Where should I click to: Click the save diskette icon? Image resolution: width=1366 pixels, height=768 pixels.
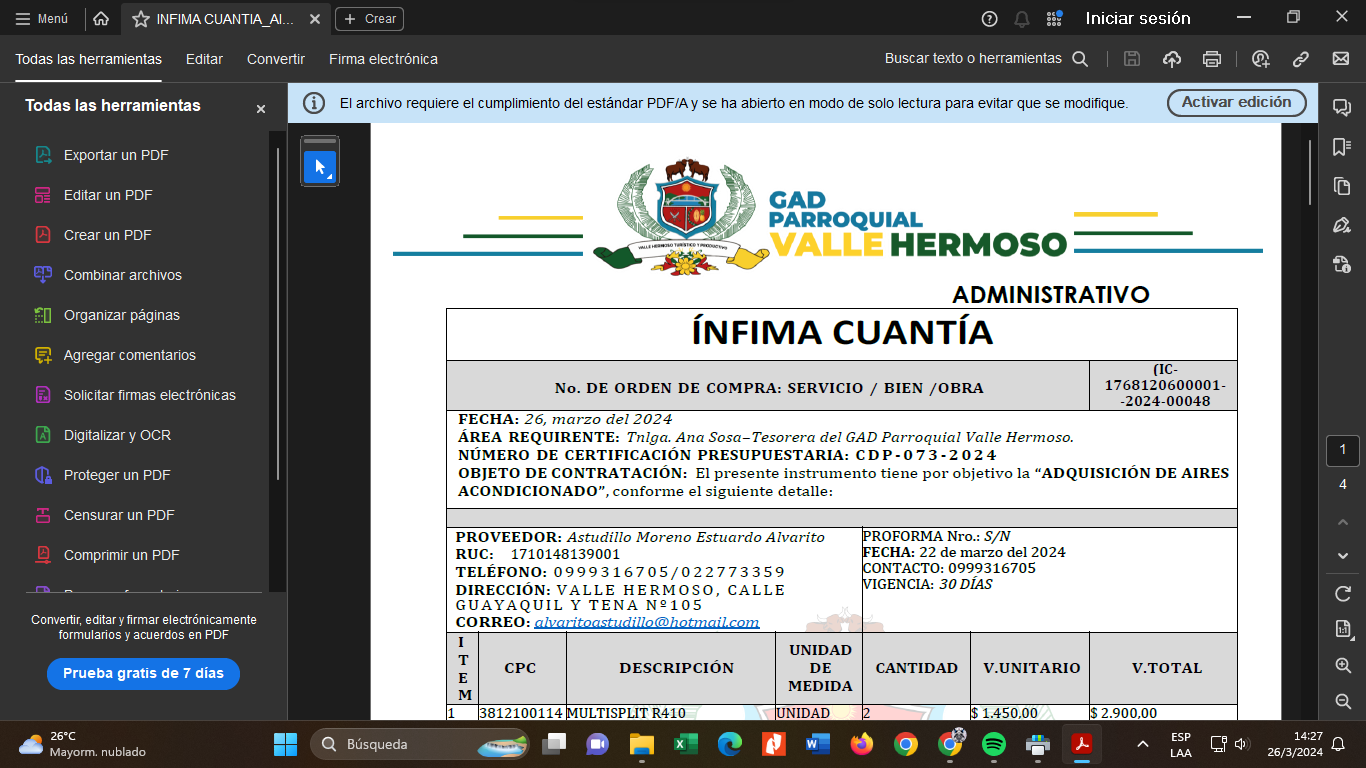pyautogui.click(x=1132, y=59)
